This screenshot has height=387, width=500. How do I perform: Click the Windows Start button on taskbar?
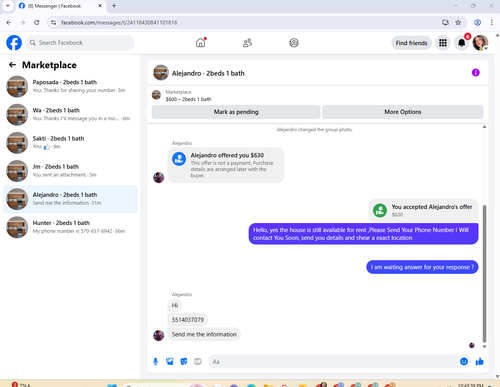pyautogui.click(x=112, y=385)
